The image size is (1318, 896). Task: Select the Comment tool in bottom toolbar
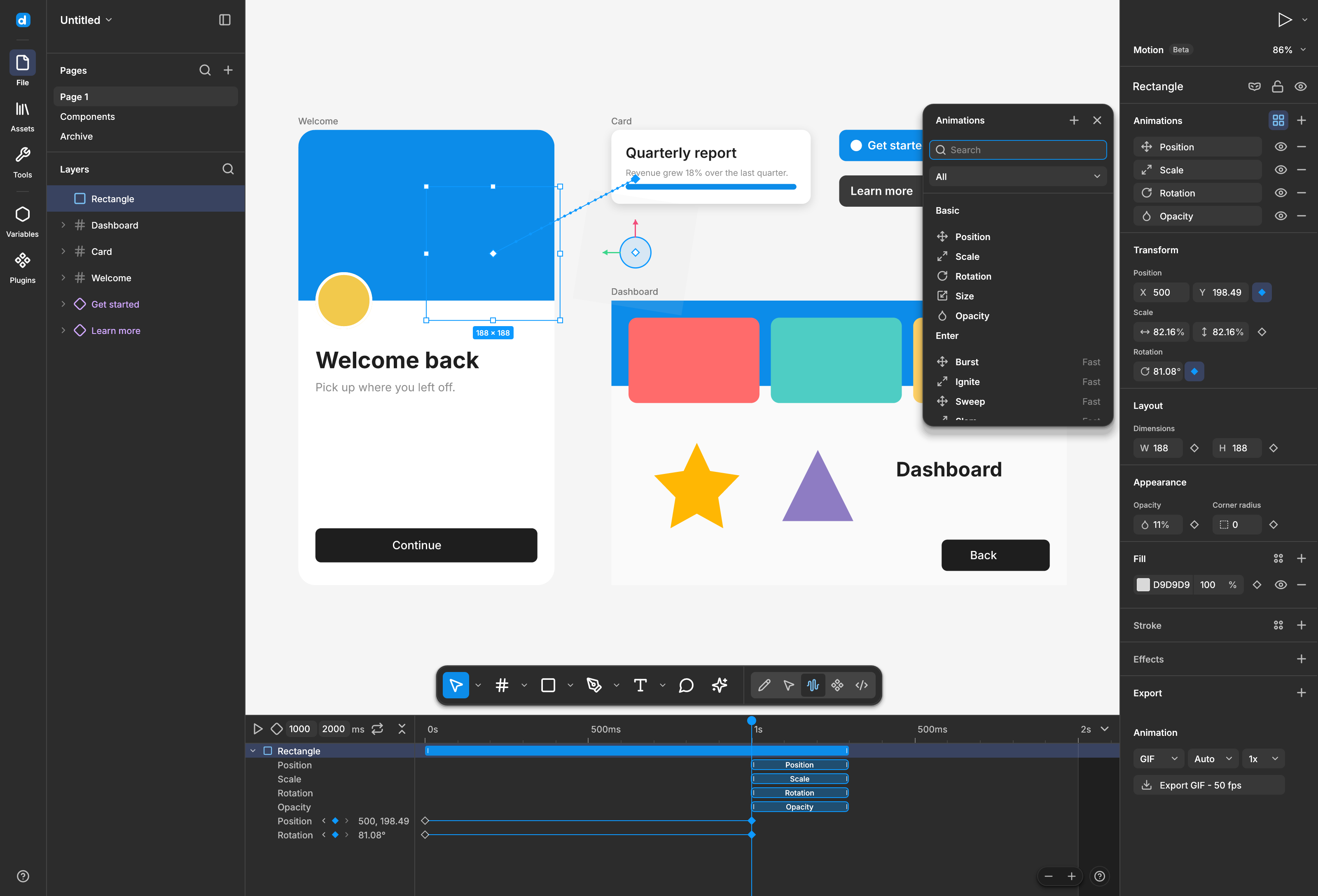coord(686,685)
